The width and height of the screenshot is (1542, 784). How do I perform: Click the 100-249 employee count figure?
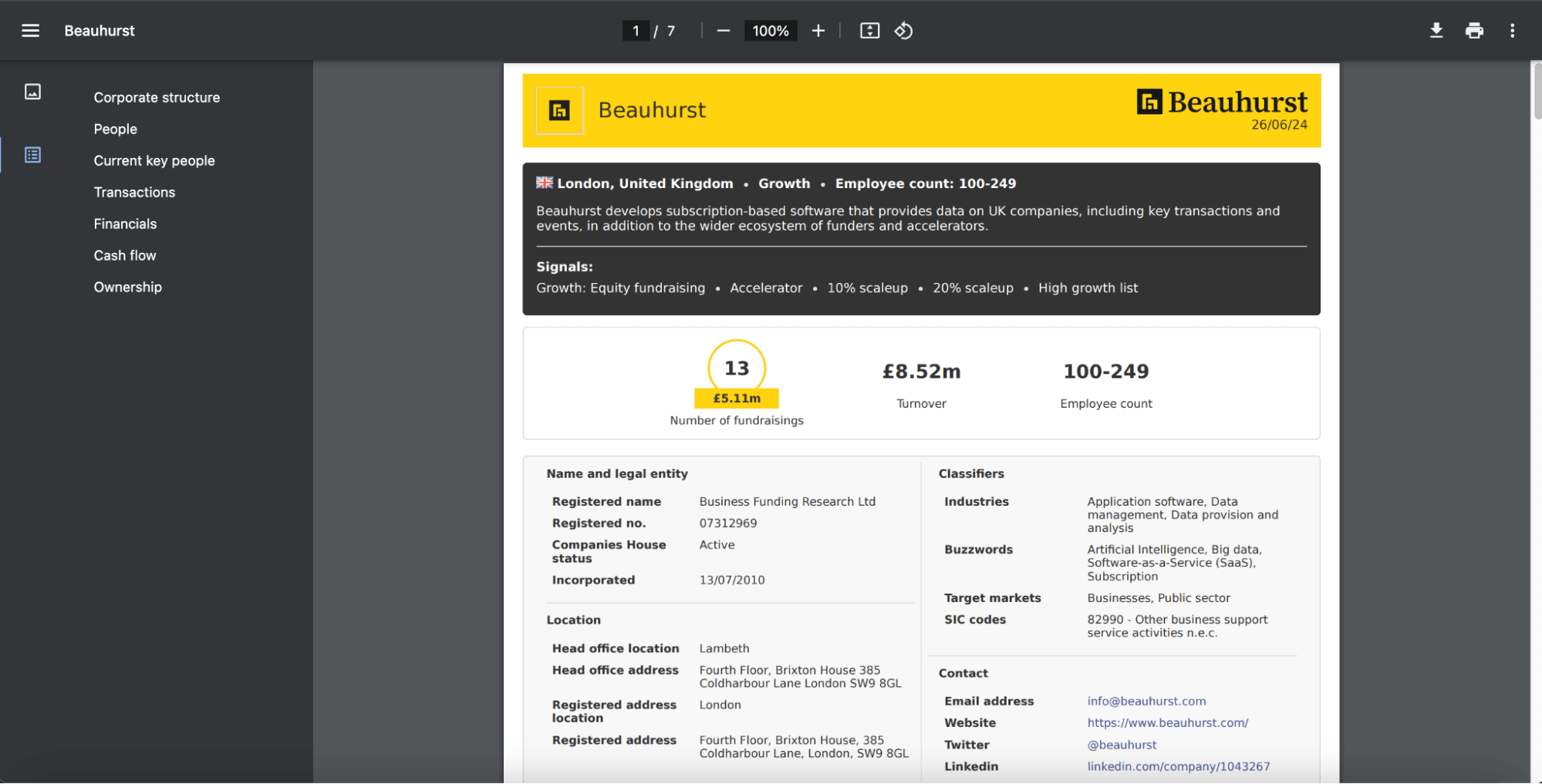pos(1106,372)
